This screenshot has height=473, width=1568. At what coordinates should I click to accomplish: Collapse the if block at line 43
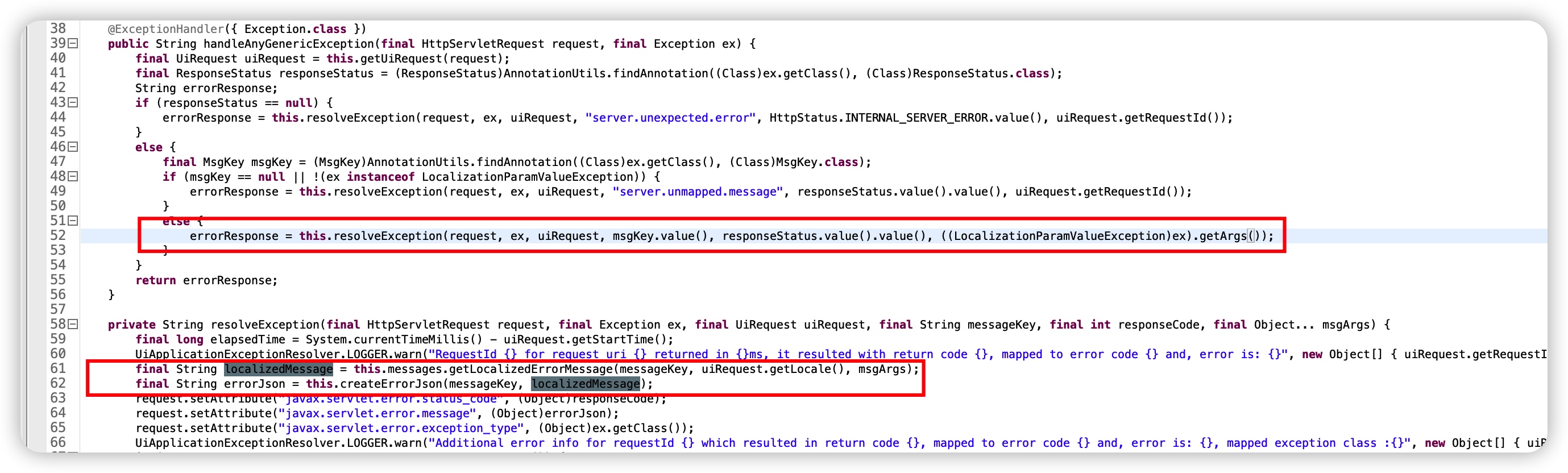73,102
